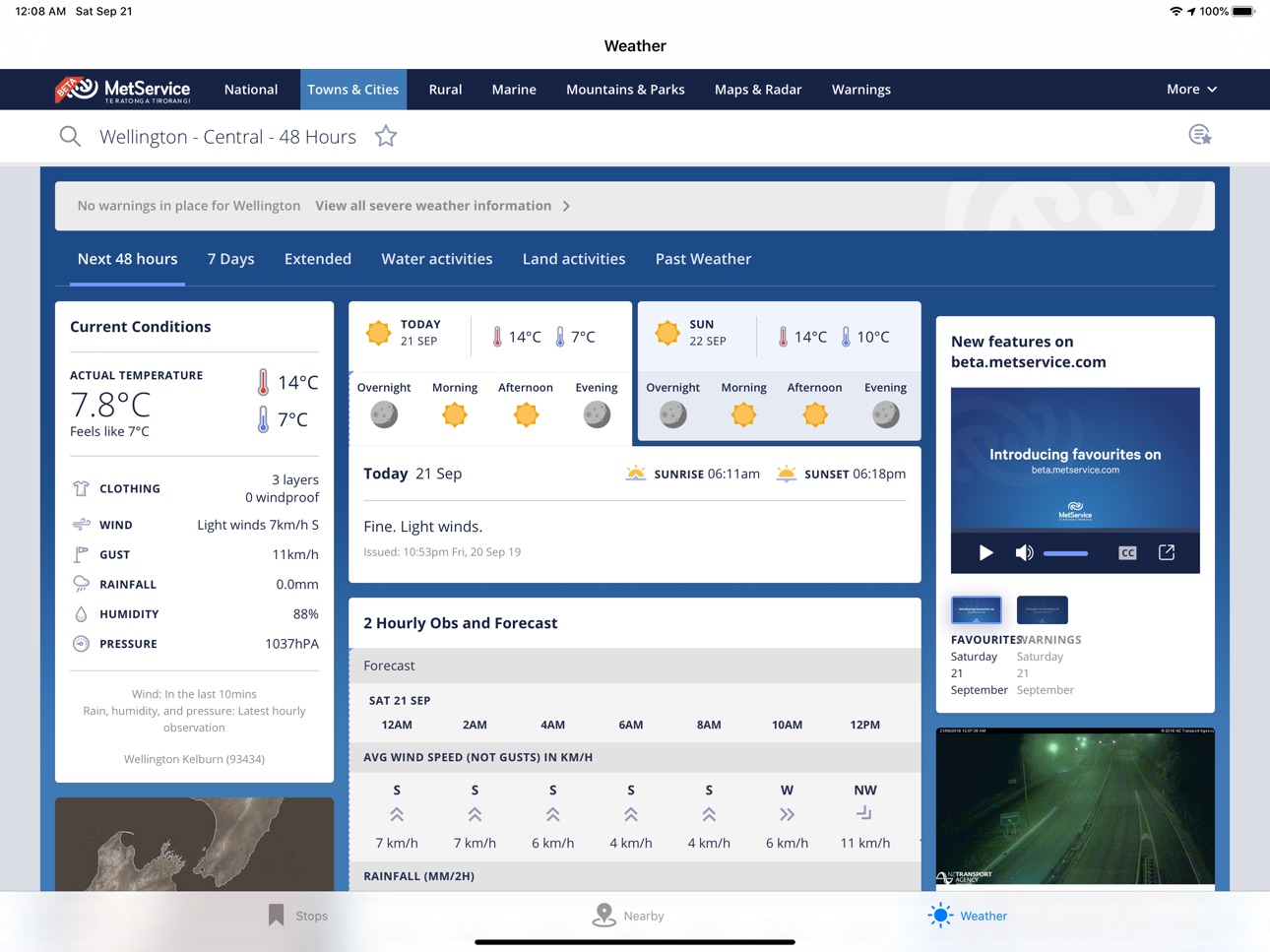The height and width of the screenshot is (952, 1270).
Task: Select the Warnings video thumbnail
Action: [1042, 609]
